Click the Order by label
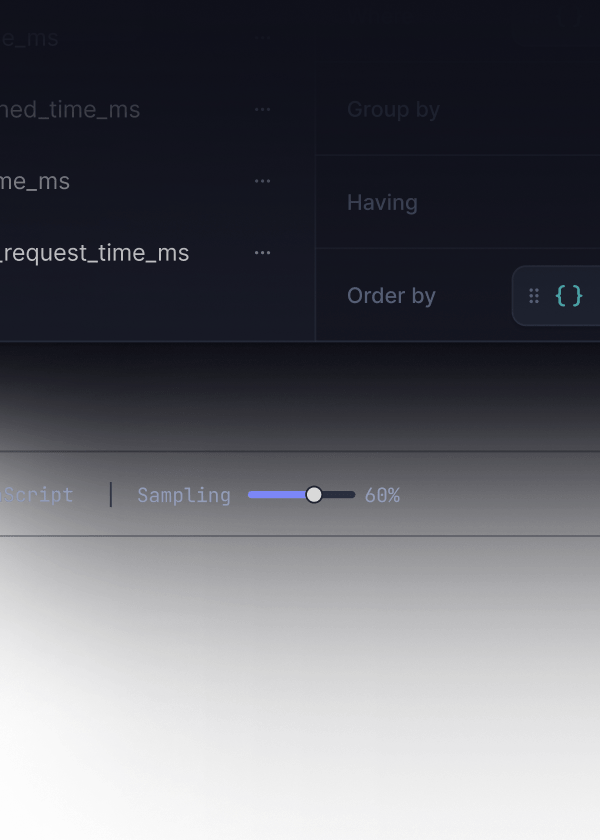The height and width of the screenshot is (840, 600). pyautogui.click(x=391, y=296)
